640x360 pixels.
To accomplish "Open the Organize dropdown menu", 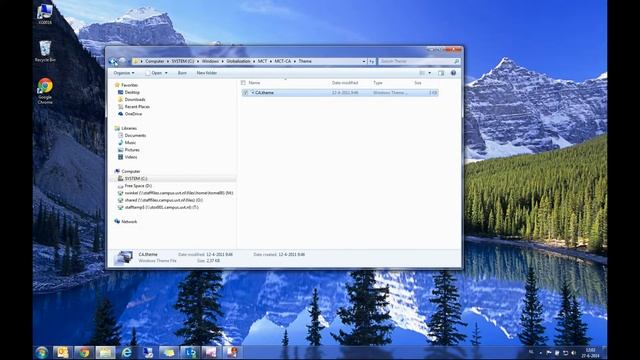I will click(x=124, y=73).
